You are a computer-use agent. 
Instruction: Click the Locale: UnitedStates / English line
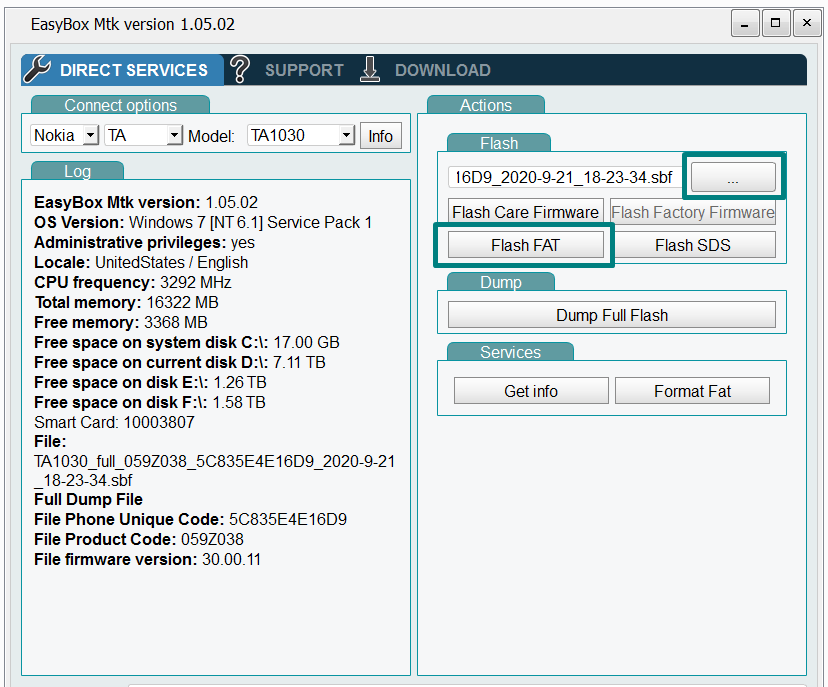click(x=141, y=262)
